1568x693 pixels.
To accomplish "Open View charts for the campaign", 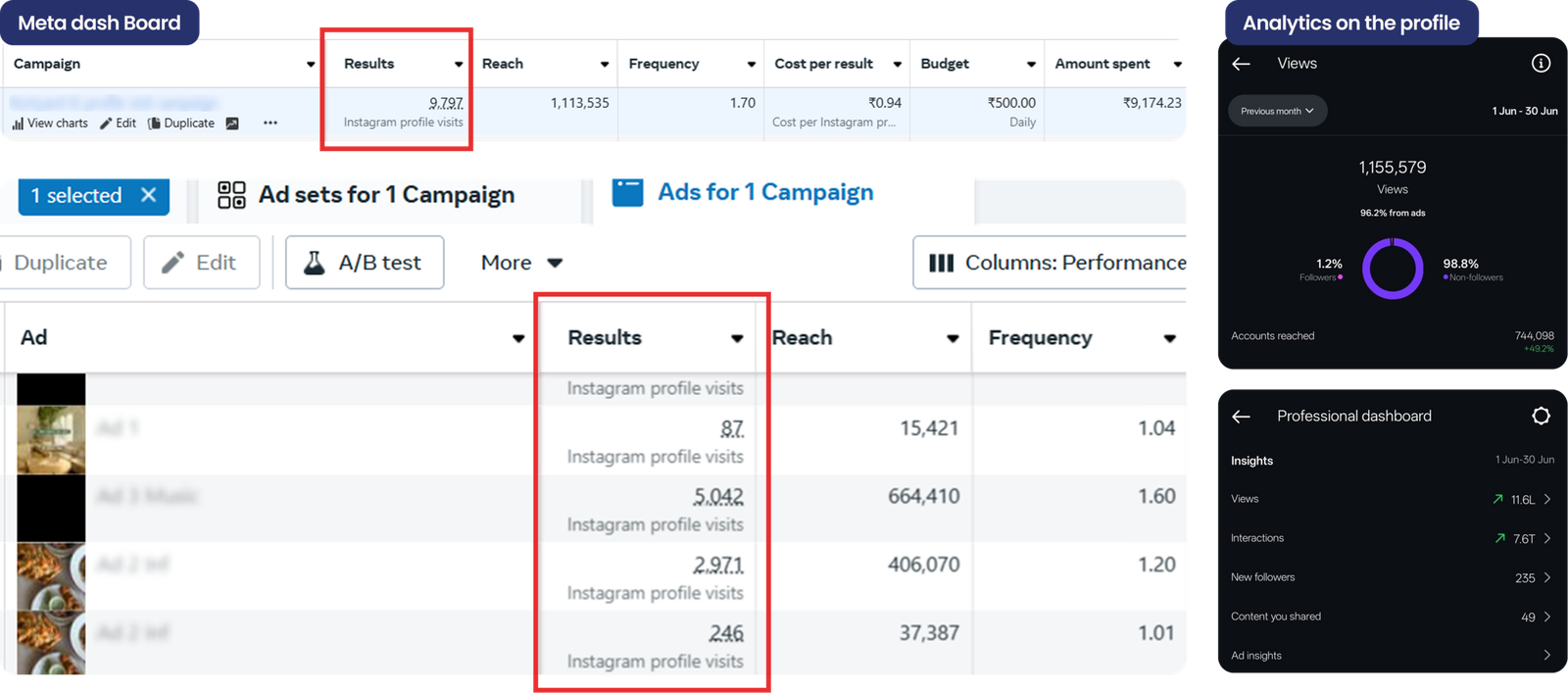I will (x=49, y=124).
